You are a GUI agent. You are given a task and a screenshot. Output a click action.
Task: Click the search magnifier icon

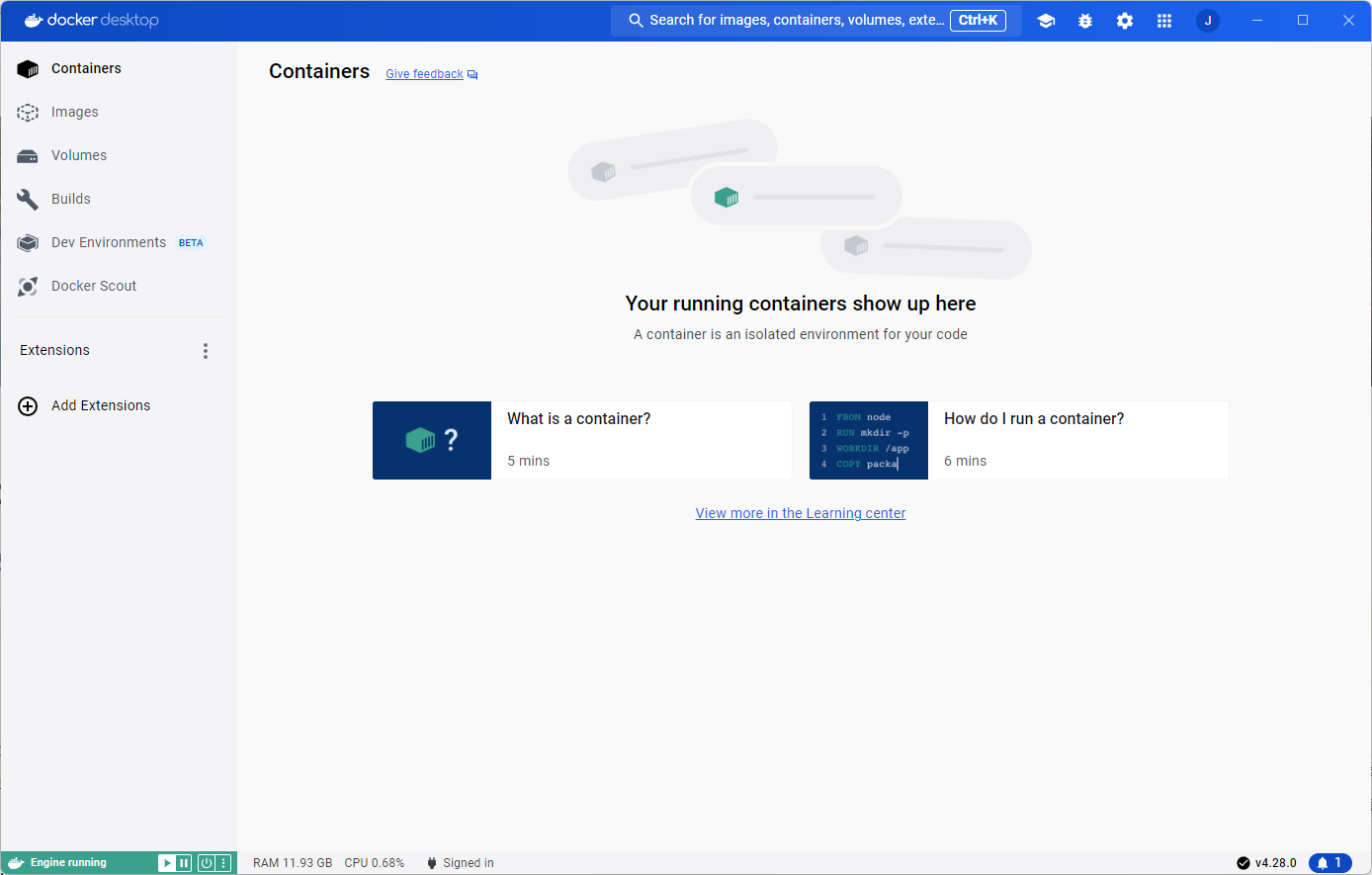637,20
